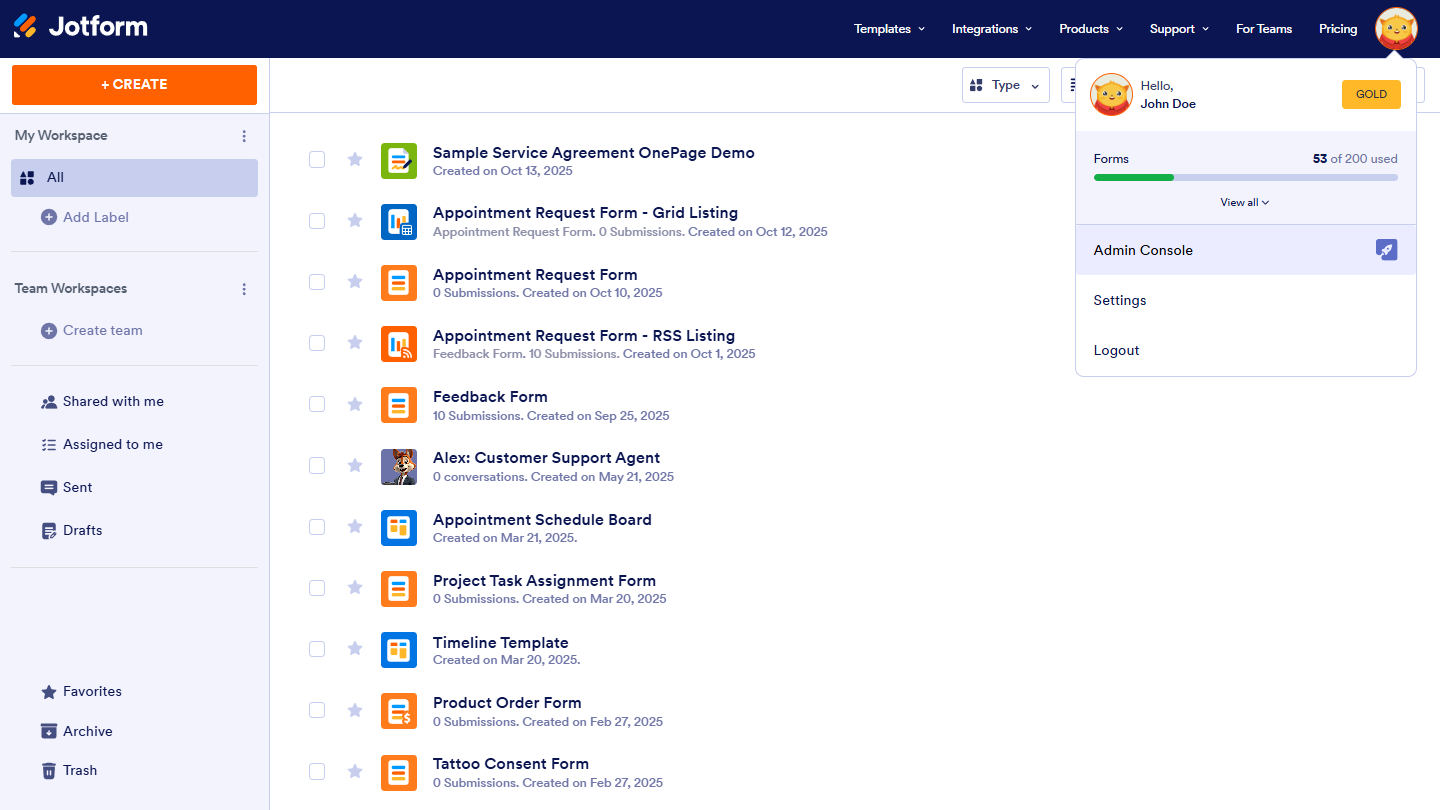The height and width of the screenshot is (810, 1440).
Task: Click the Sample Service Agreement sign icon
Action: [x=399, y=161]
